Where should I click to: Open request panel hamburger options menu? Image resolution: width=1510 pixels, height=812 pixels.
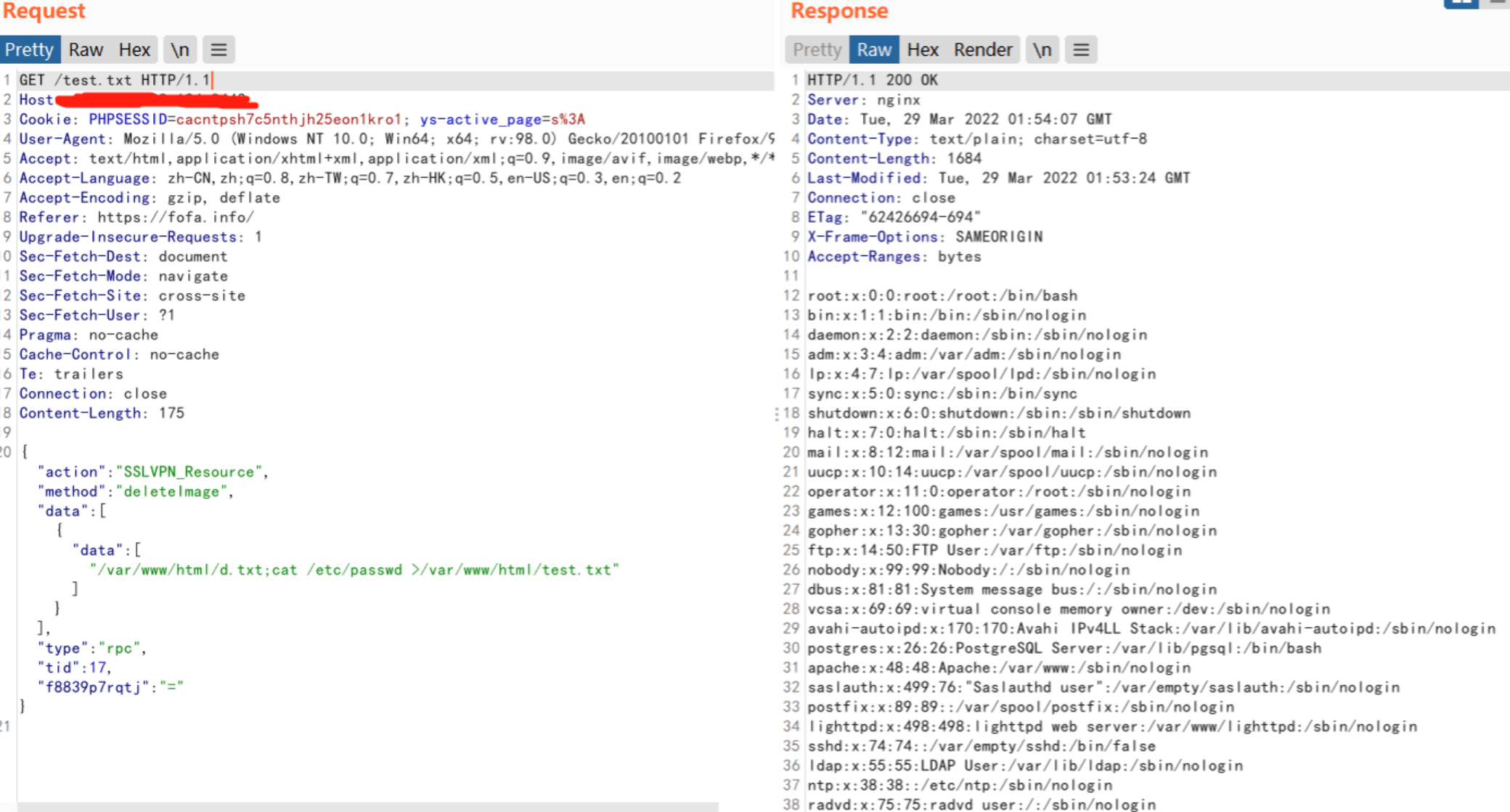(x=219, y=50)
